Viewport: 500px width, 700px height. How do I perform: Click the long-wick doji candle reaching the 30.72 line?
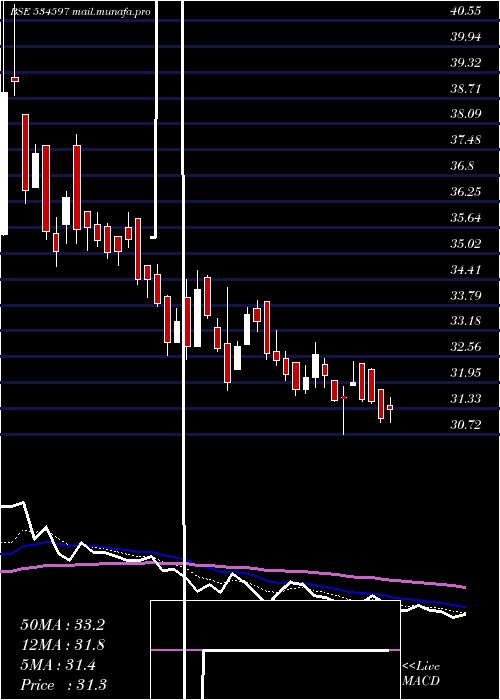tap(343, 397)
